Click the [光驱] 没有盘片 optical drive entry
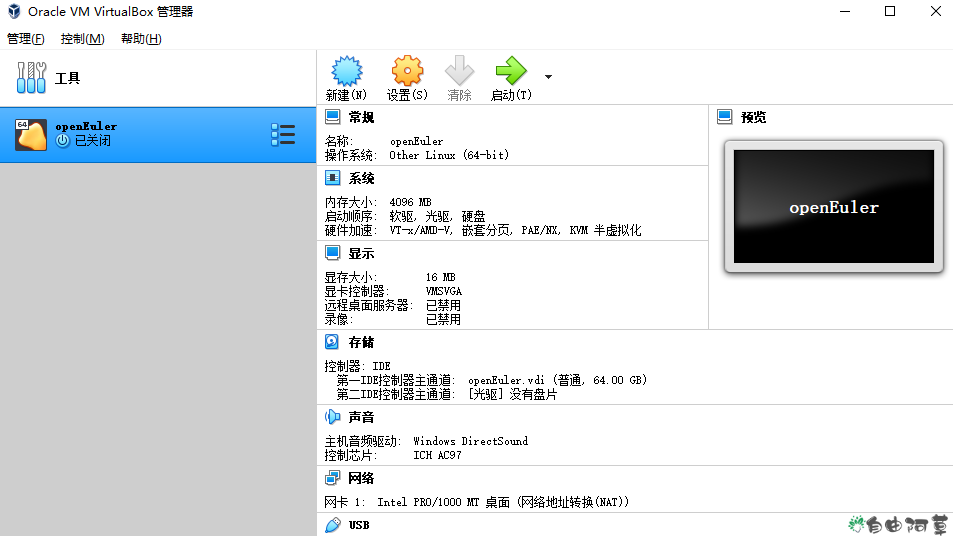 tap(512, 394)
